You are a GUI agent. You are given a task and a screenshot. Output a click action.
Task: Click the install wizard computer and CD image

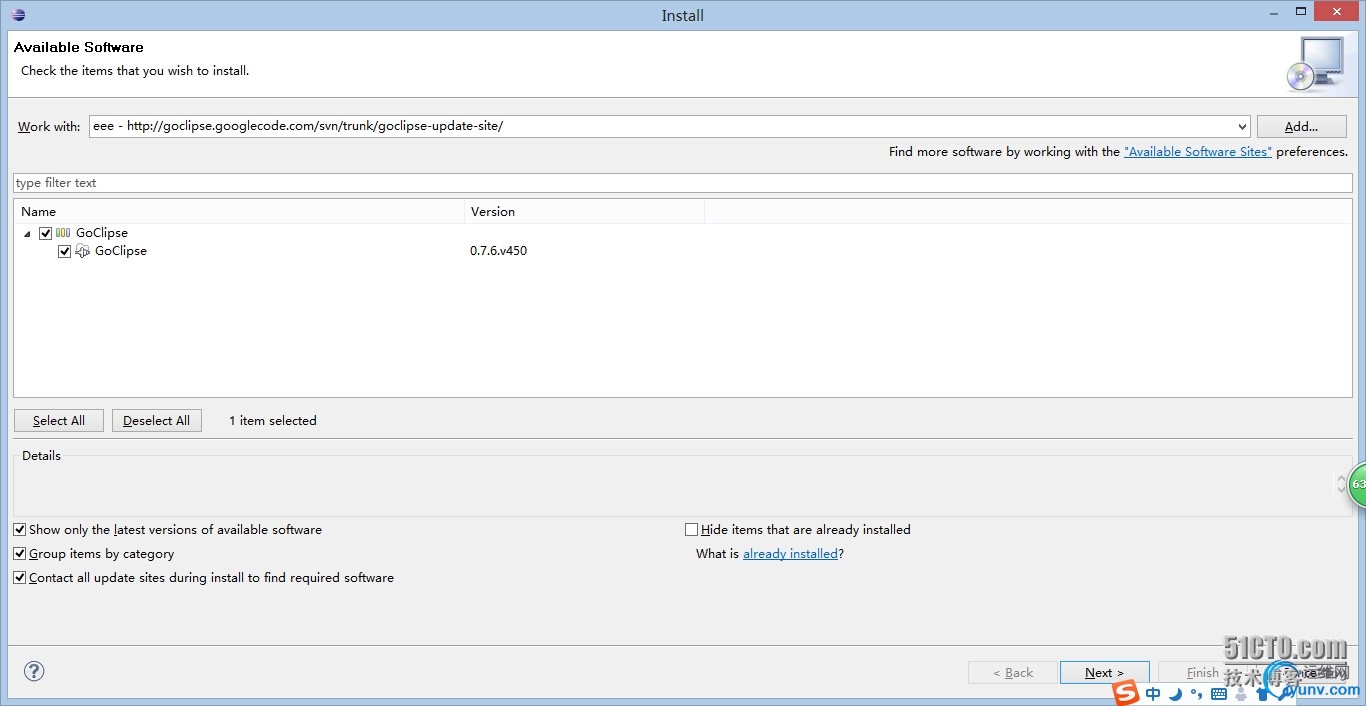tap(1314, 63)
